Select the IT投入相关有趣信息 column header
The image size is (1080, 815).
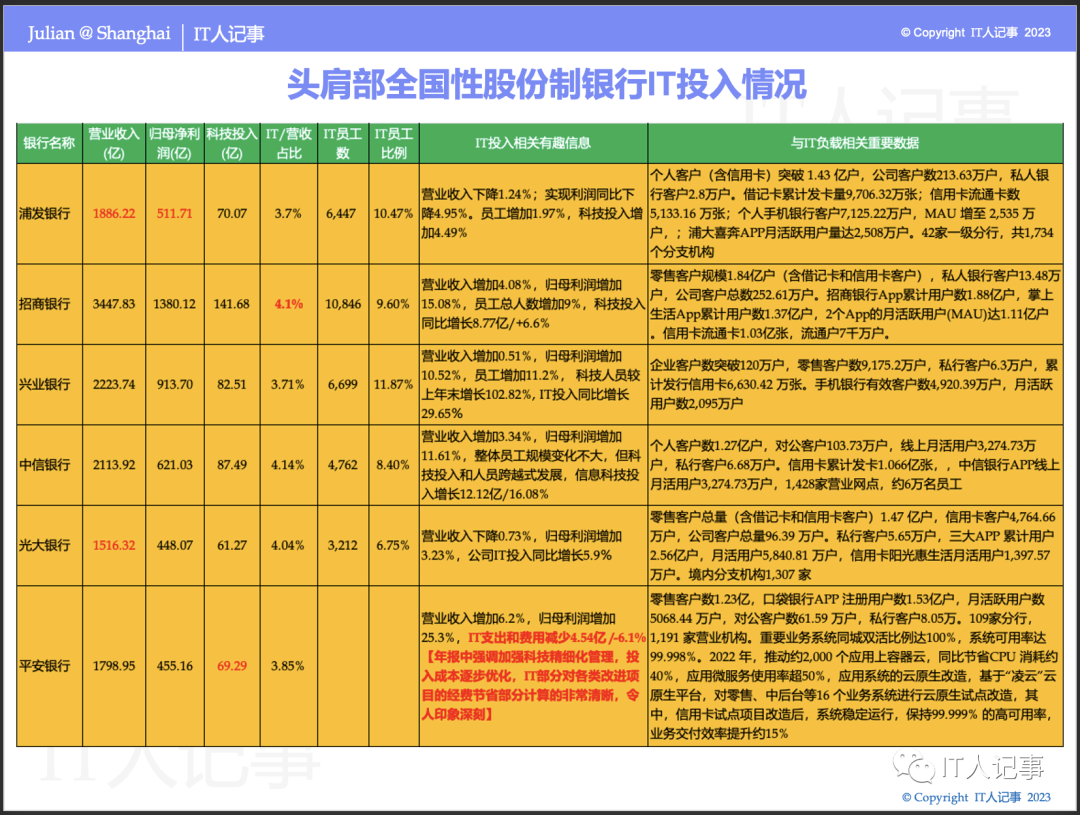(533, 143)
